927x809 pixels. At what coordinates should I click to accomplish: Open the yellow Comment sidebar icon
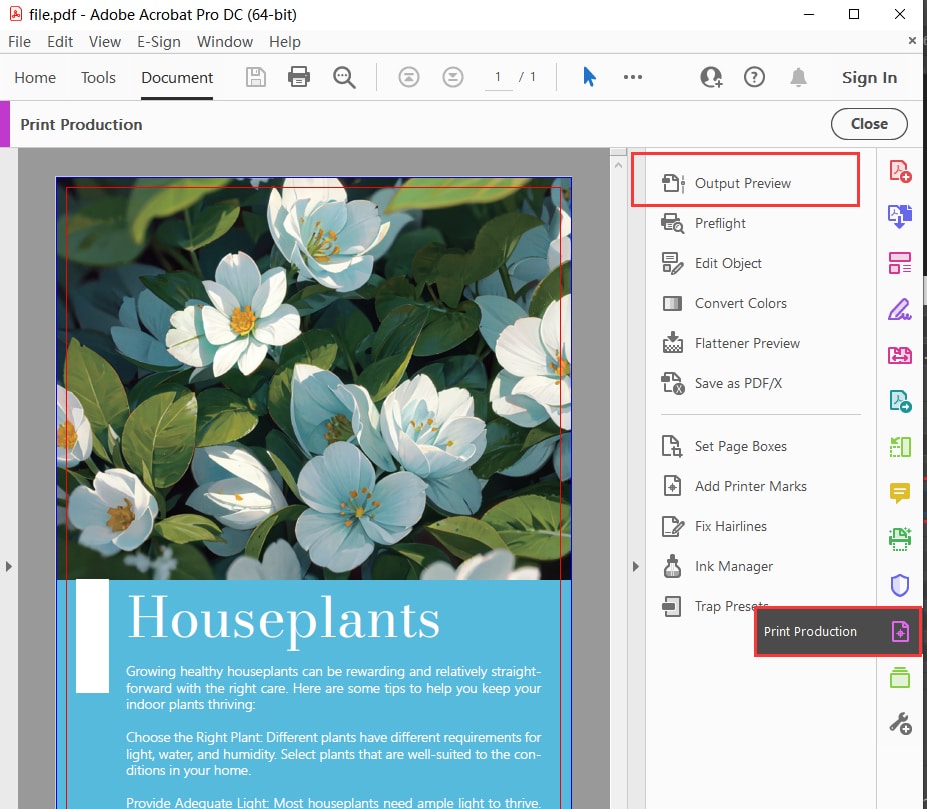(900, 493)
